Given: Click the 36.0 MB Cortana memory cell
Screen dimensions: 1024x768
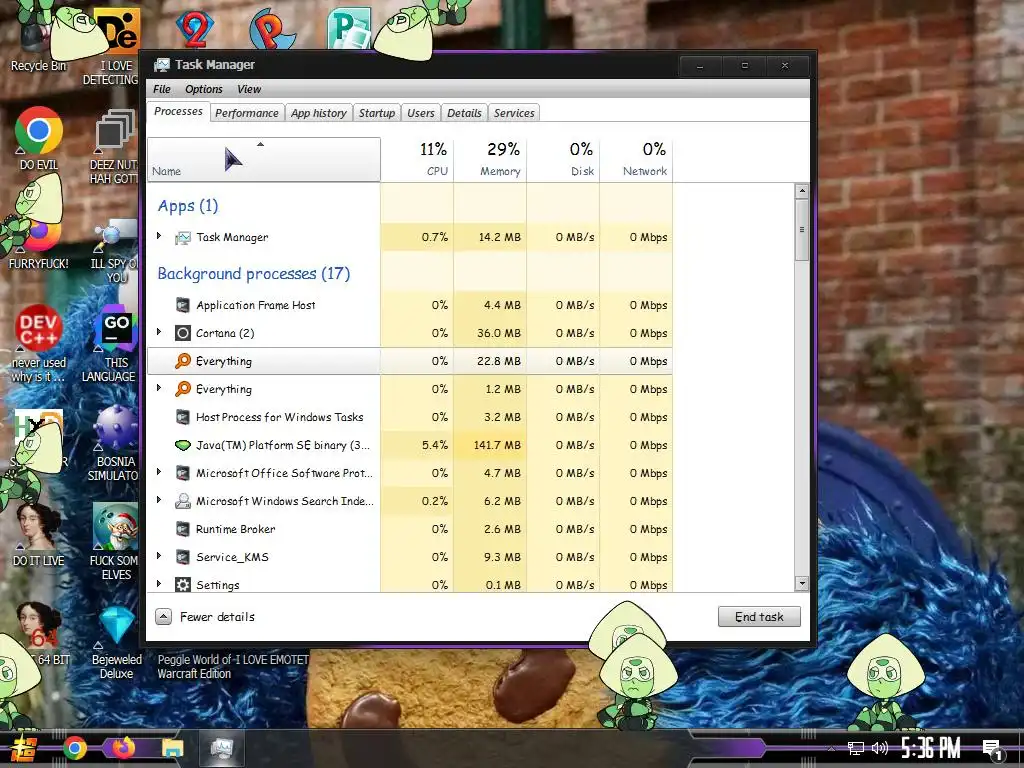Looking at the screenshot, I should (x=490, y=333).
